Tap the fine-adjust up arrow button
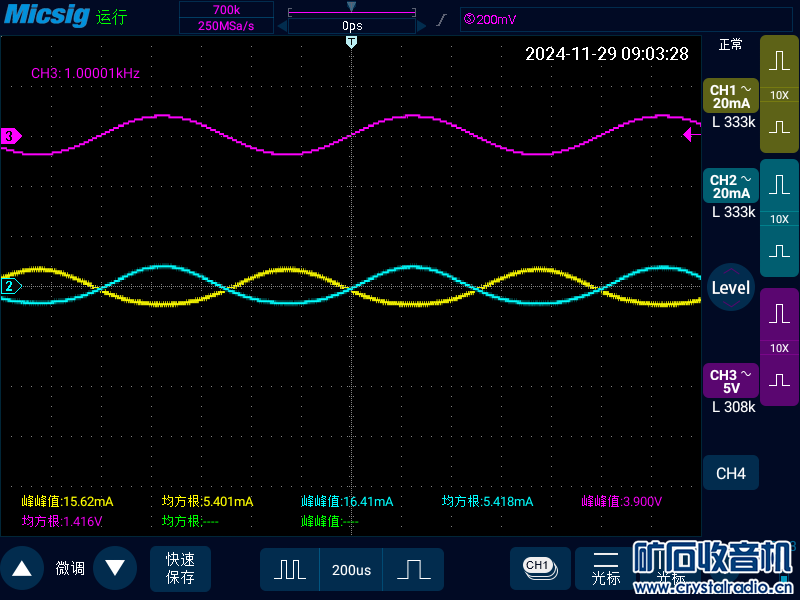 coord(22,568)
